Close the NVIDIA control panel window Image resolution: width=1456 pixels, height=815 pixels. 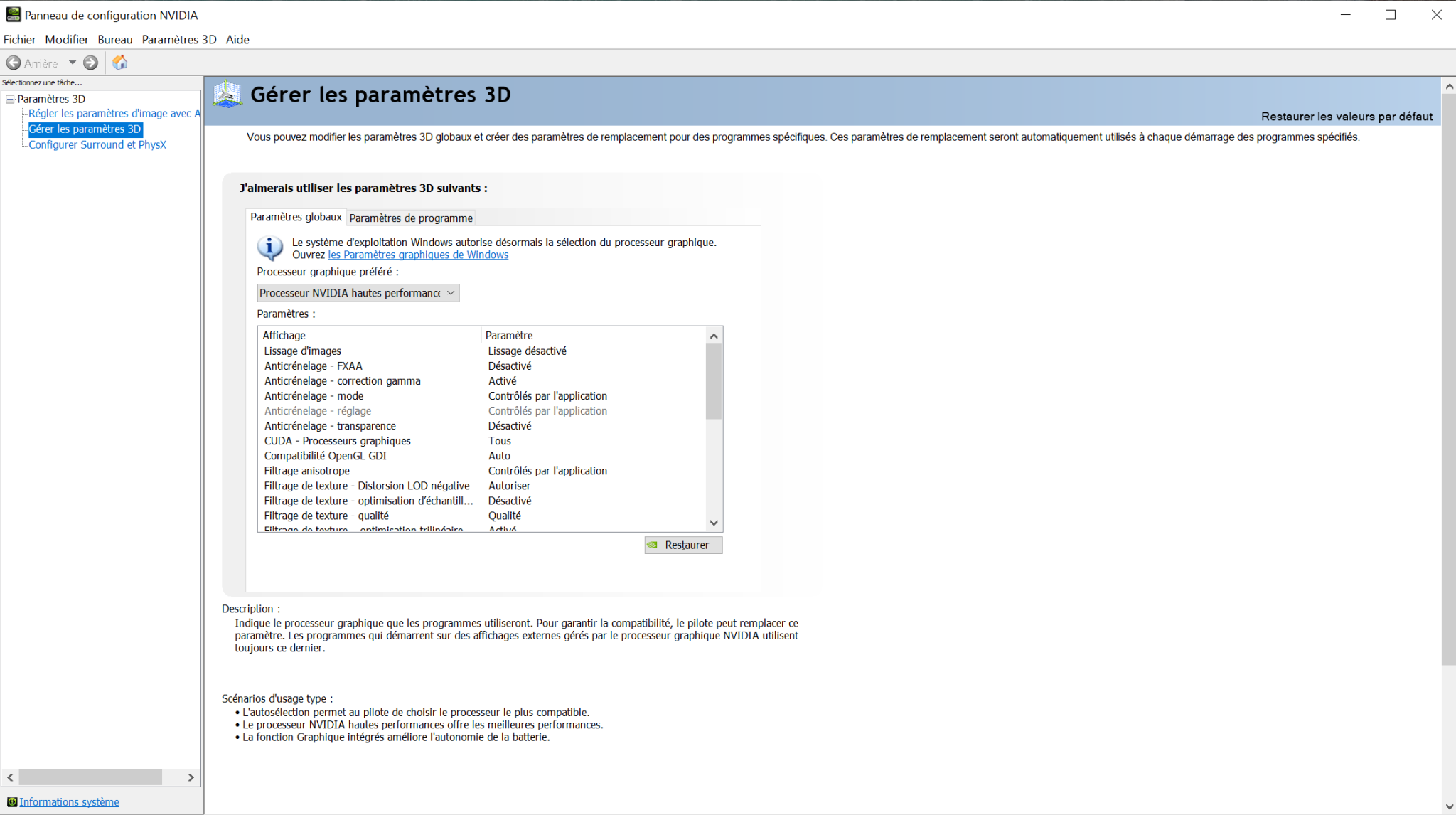pyautogui.click(x=1436, y=15)
